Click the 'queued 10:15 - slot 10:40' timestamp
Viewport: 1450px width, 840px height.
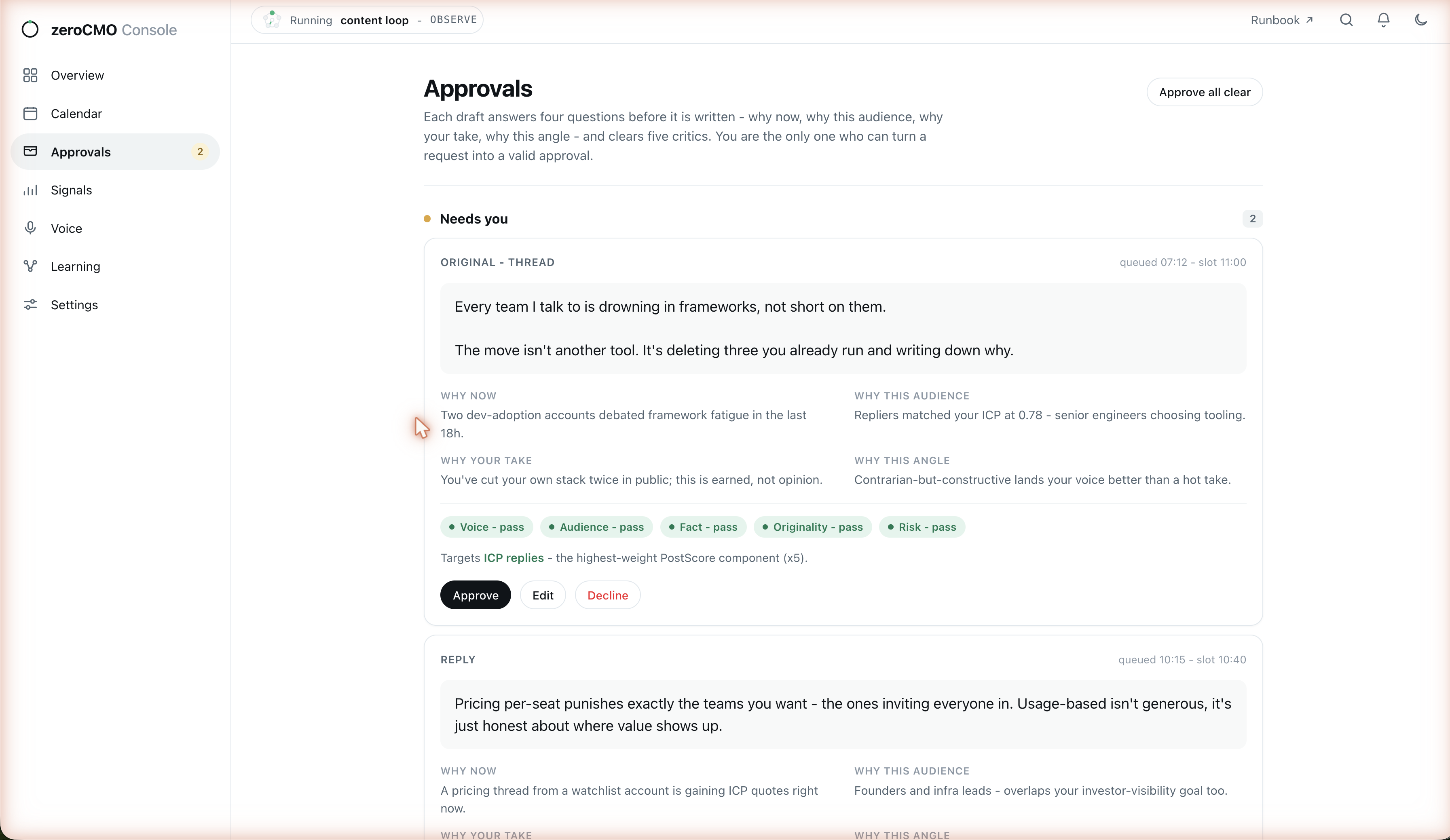click(1182, 659)
